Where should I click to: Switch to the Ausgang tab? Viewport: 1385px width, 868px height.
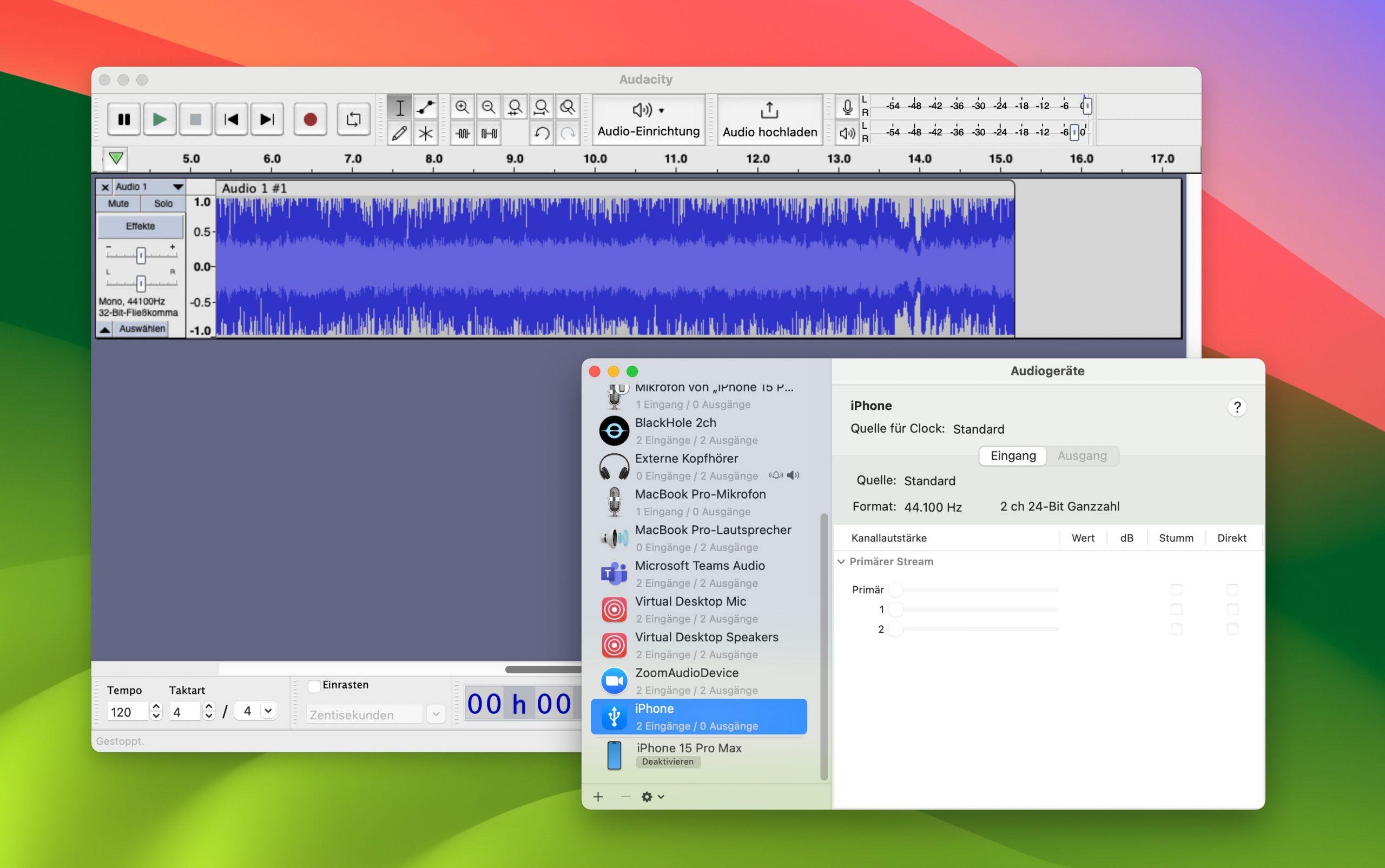coord(1082,456)
